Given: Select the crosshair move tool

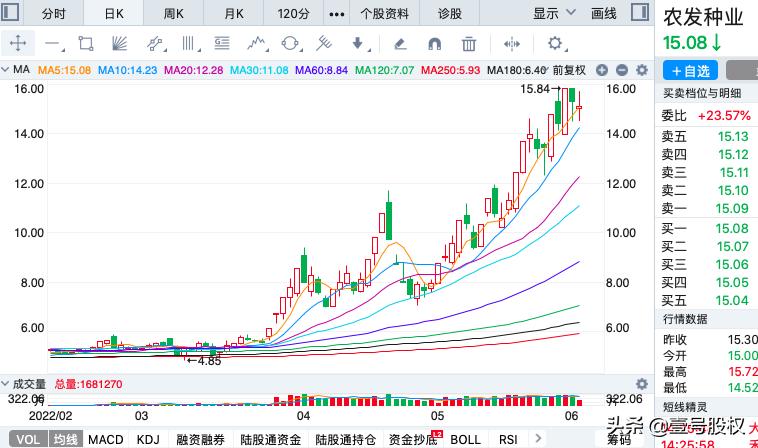Looking at the screenshot, I should click(18, 43).
